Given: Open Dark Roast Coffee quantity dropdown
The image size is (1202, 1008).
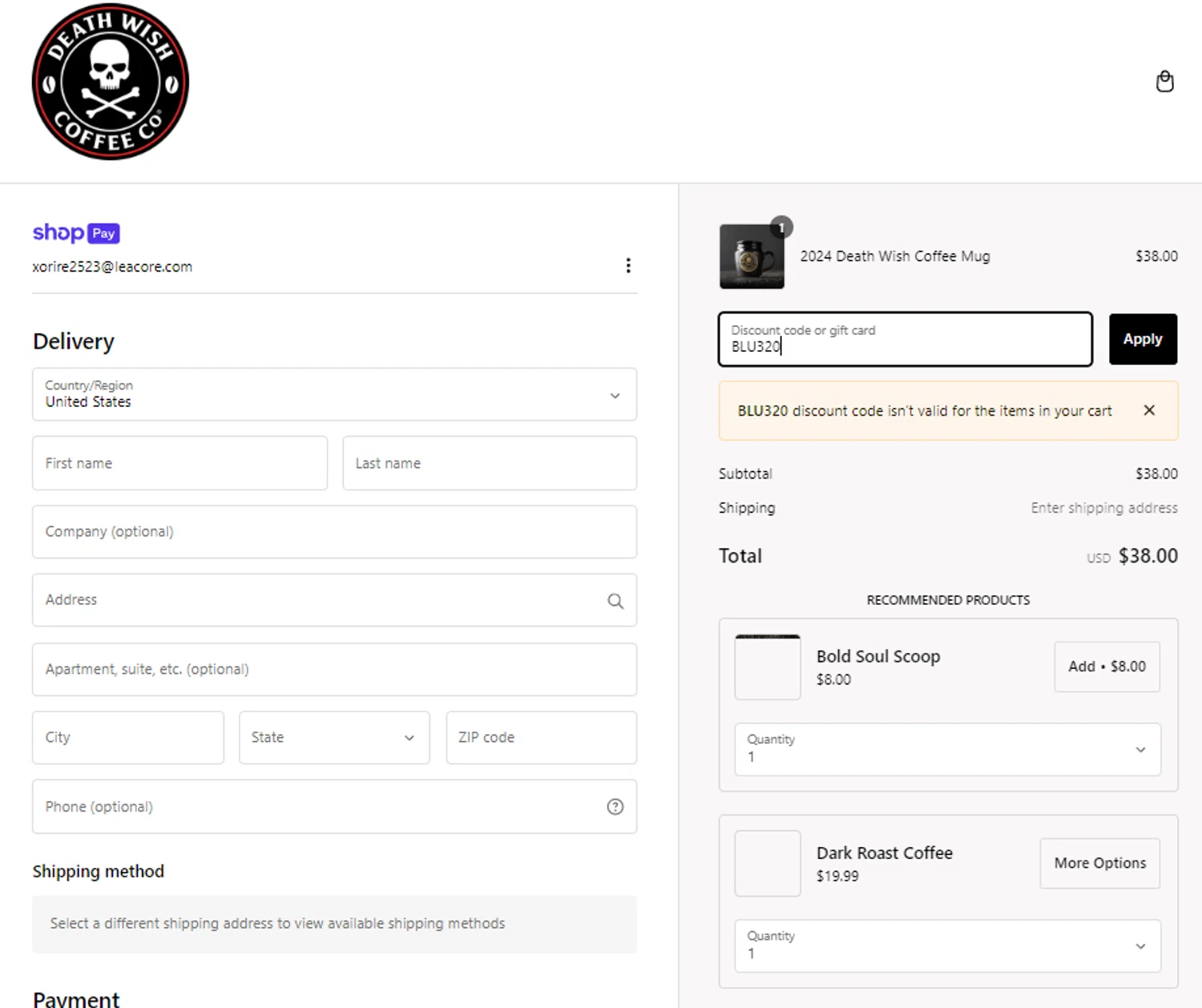Looking at the screenshot, I should tap(948, 946).
